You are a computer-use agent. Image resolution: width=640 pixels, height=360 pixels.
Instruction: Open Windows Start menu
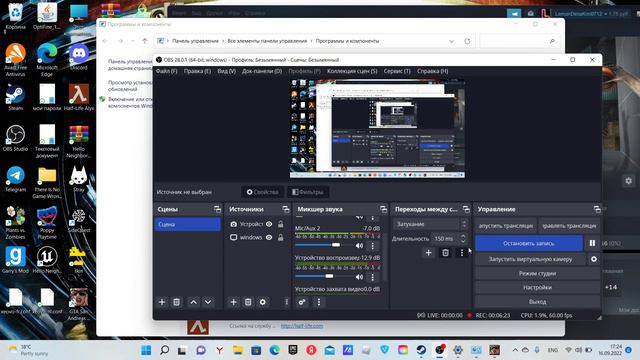pyautogui.click(x=146, y=350)
